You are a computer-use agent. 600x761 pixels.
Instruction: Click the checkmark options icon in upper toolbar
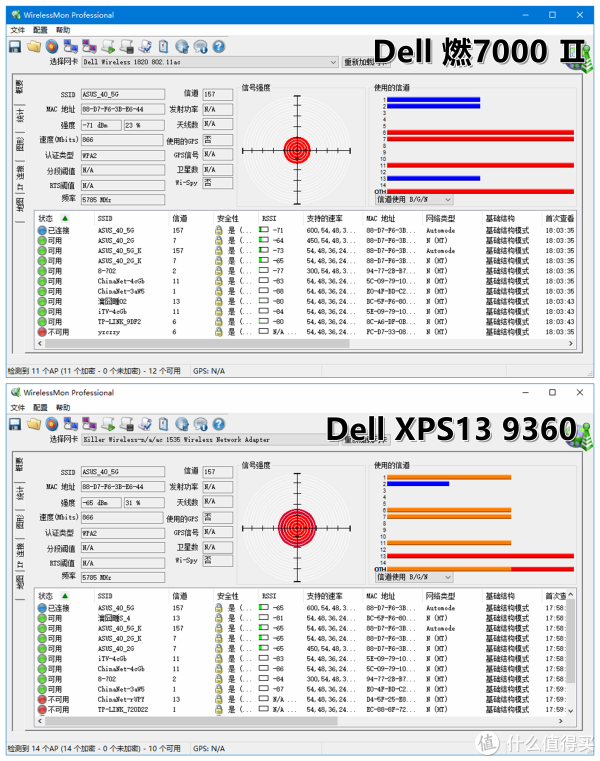[145, 47]
